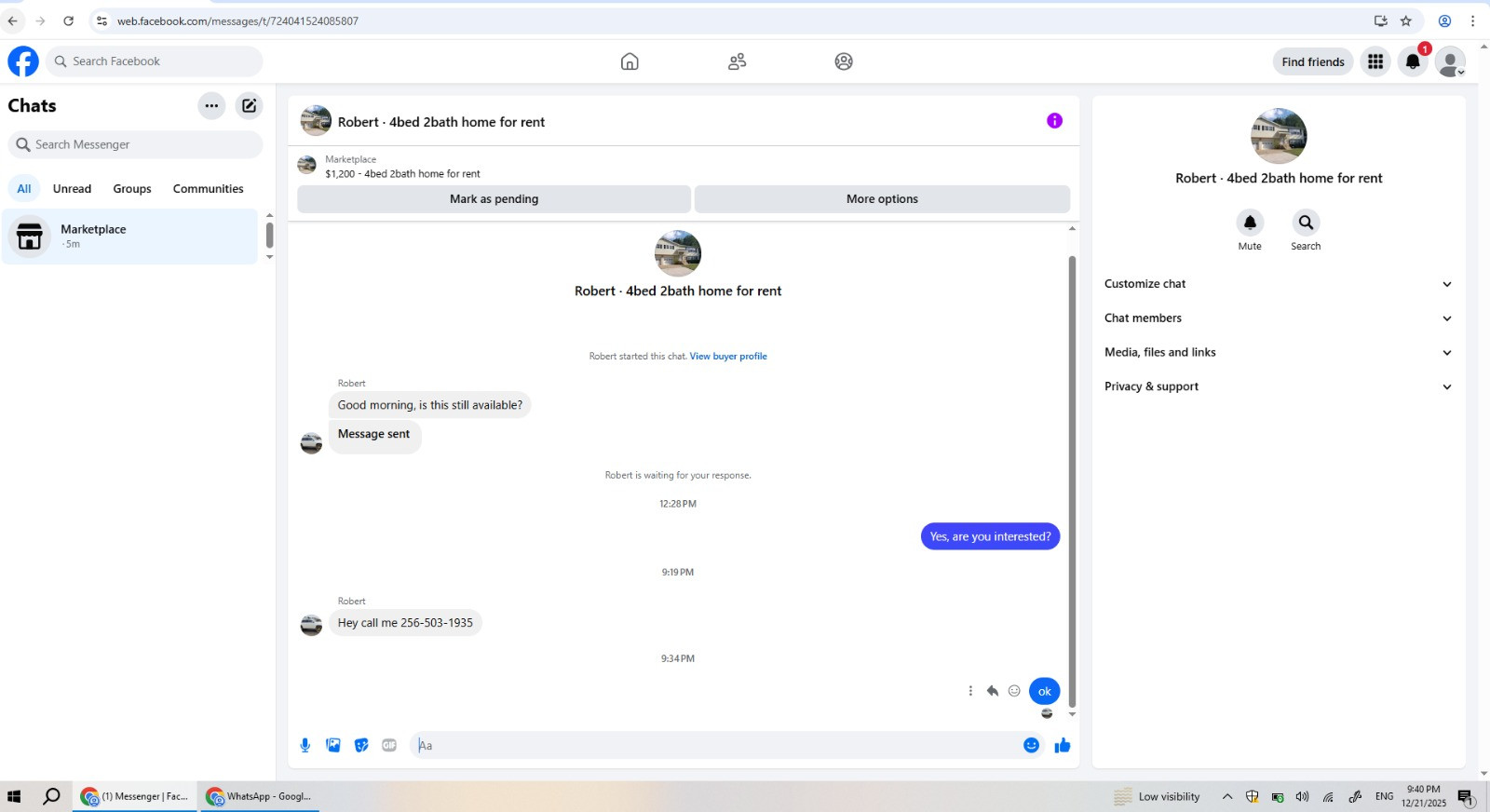Reply to the 'ok' message
Viewport: 1490px width, 812px height.
click(x=993, y=691)
